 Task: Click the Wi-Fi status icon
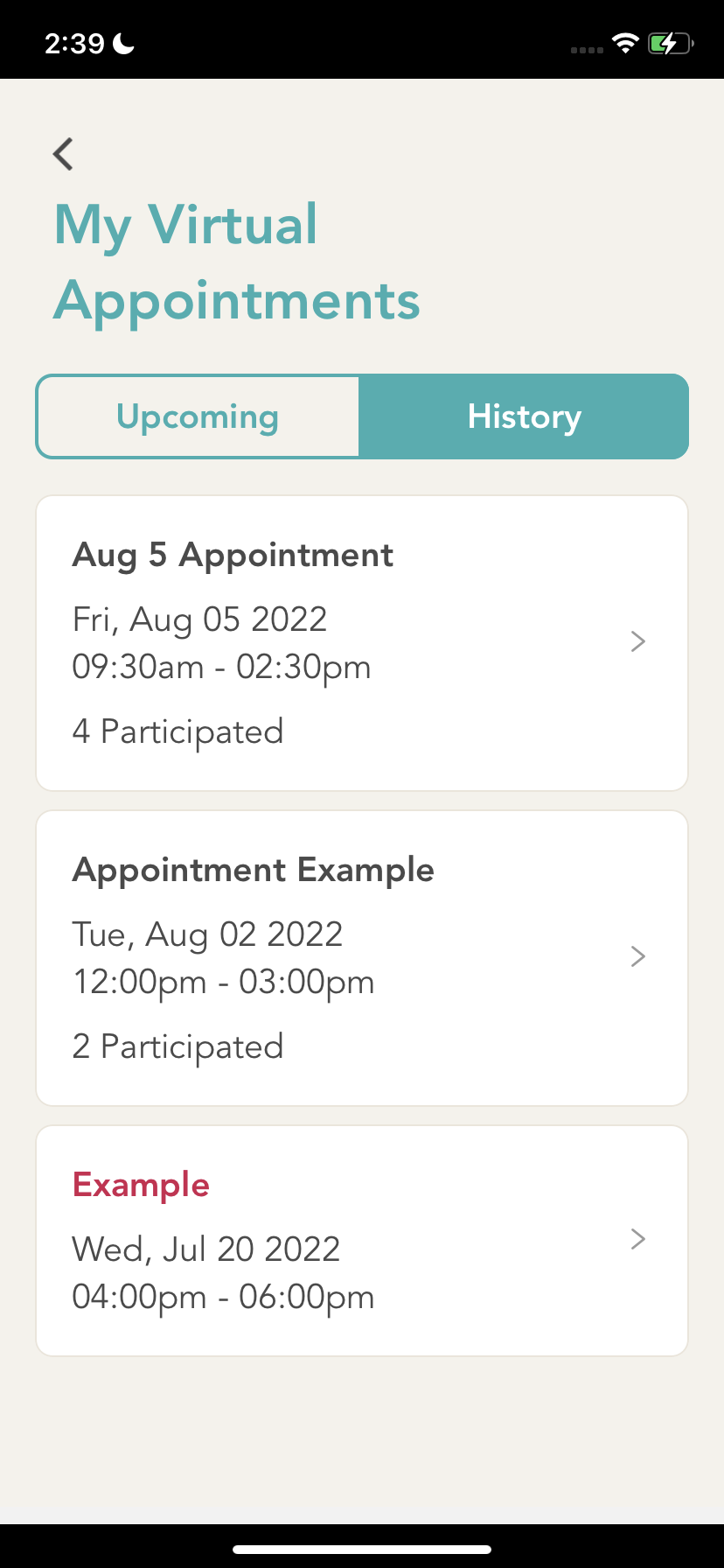click(x=625, y=43)
